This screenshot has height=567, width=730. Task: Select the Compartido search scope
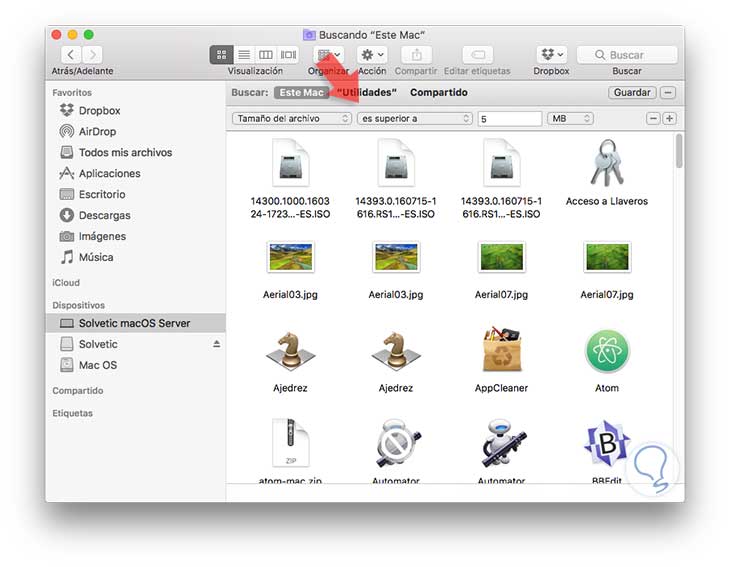pyautogui.click(x=439, y=93)
